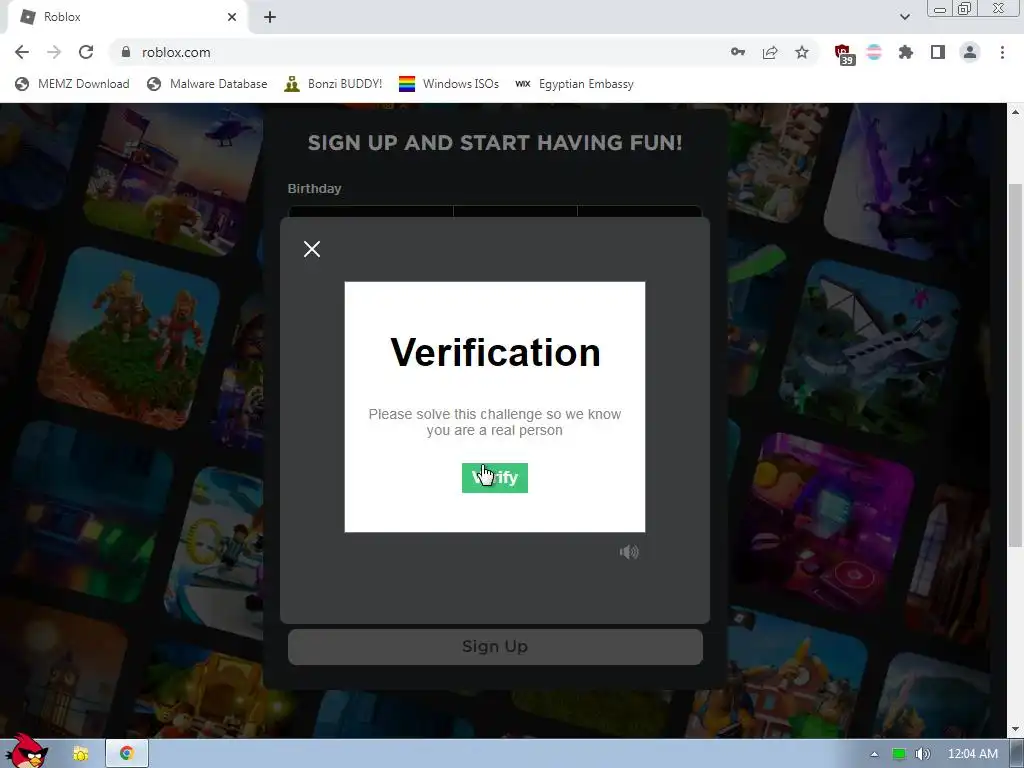Click the browser forward arrow
The height and width of the screenshot is (768, 1024).
tap(54, 52)
